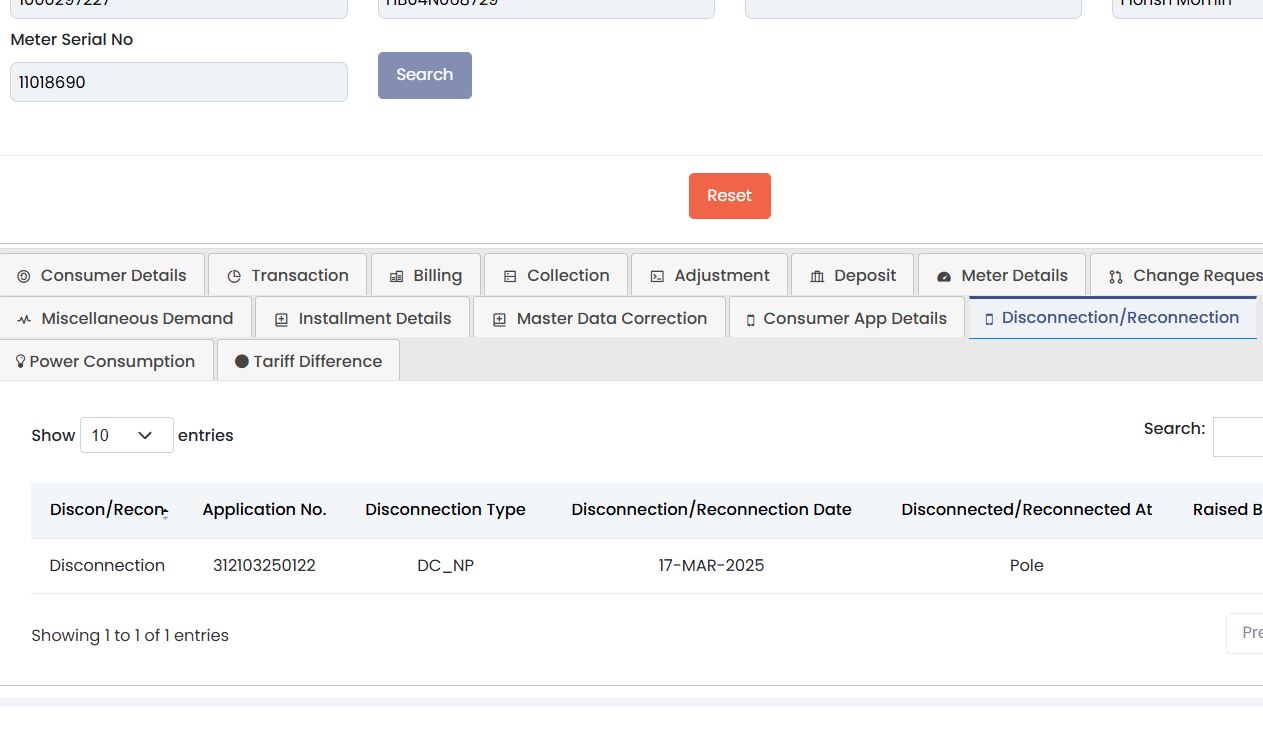The image size is (1263, 733).
Task: Click the Installment Details plus icon
Action: 281,319
